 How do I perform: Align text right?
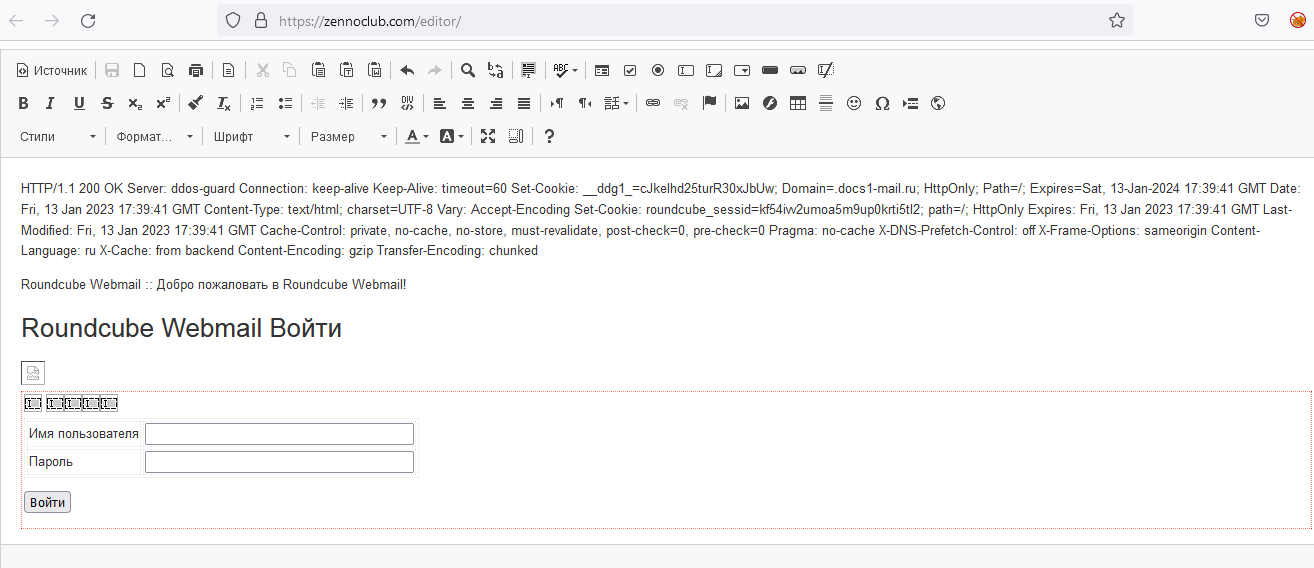point(496,103)
